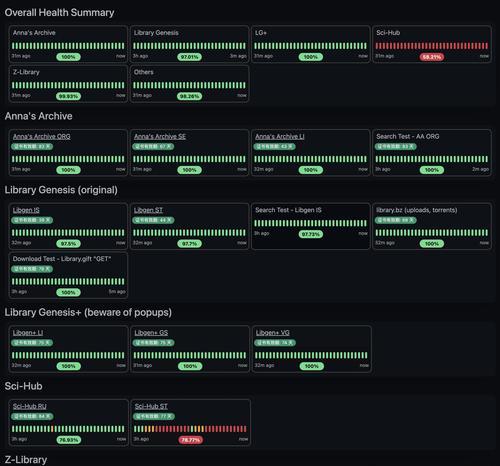Viewport: 500px width, 466px height.
Task: Click the certificate badge under Sci-Hub ST
Action: pos(154,416)
